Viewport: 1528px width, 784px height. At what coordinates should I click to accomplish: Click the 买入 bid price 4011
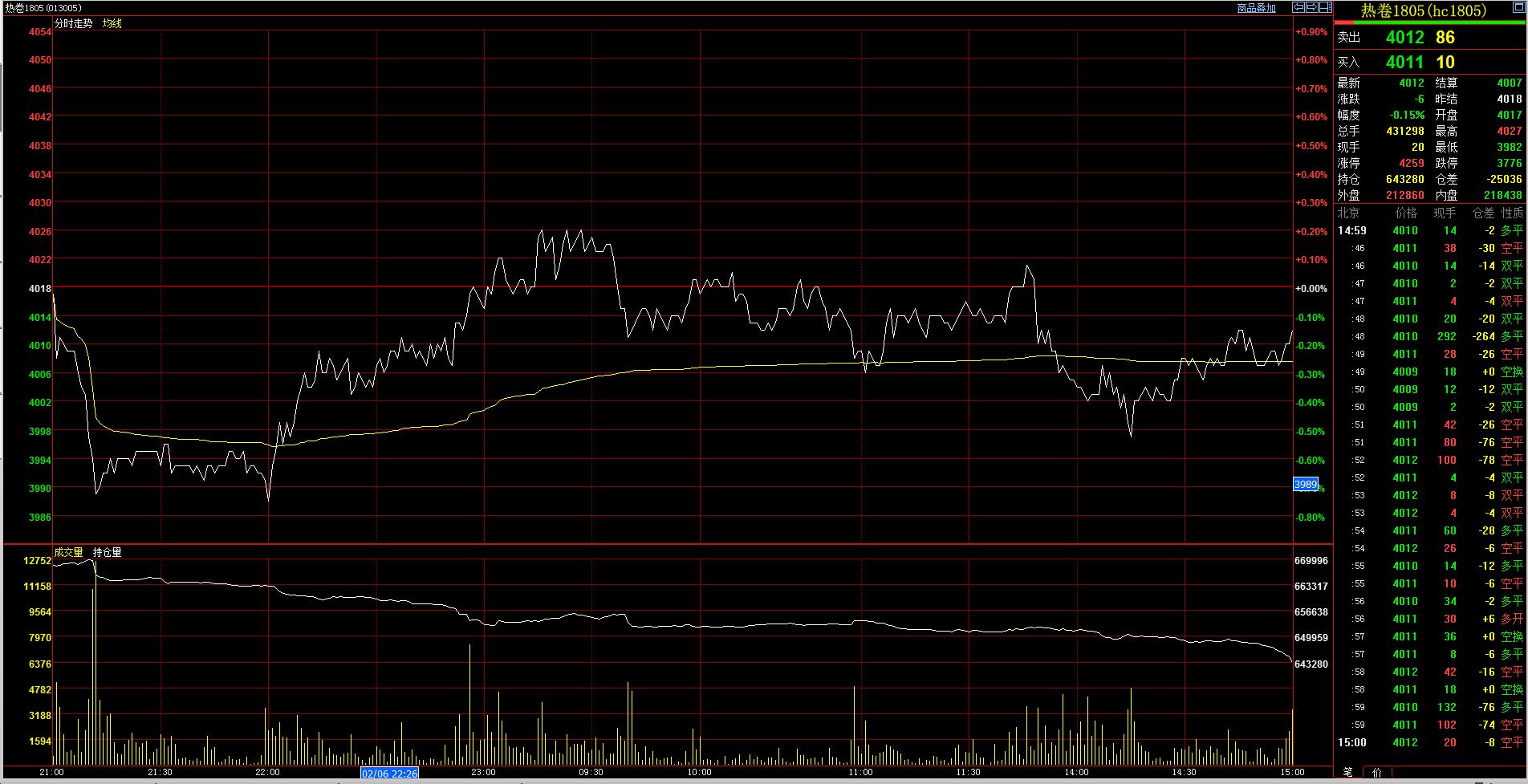click(1404, 63)
